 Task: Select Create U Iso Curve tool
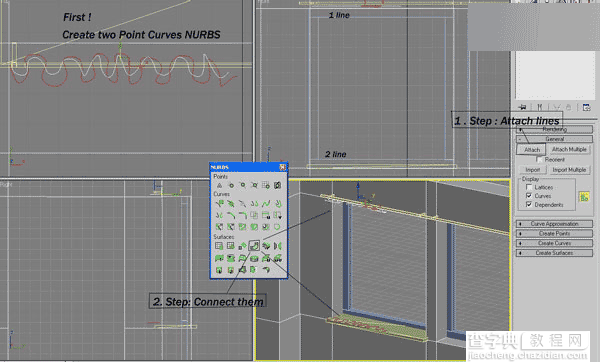click(x=266, y=215)
